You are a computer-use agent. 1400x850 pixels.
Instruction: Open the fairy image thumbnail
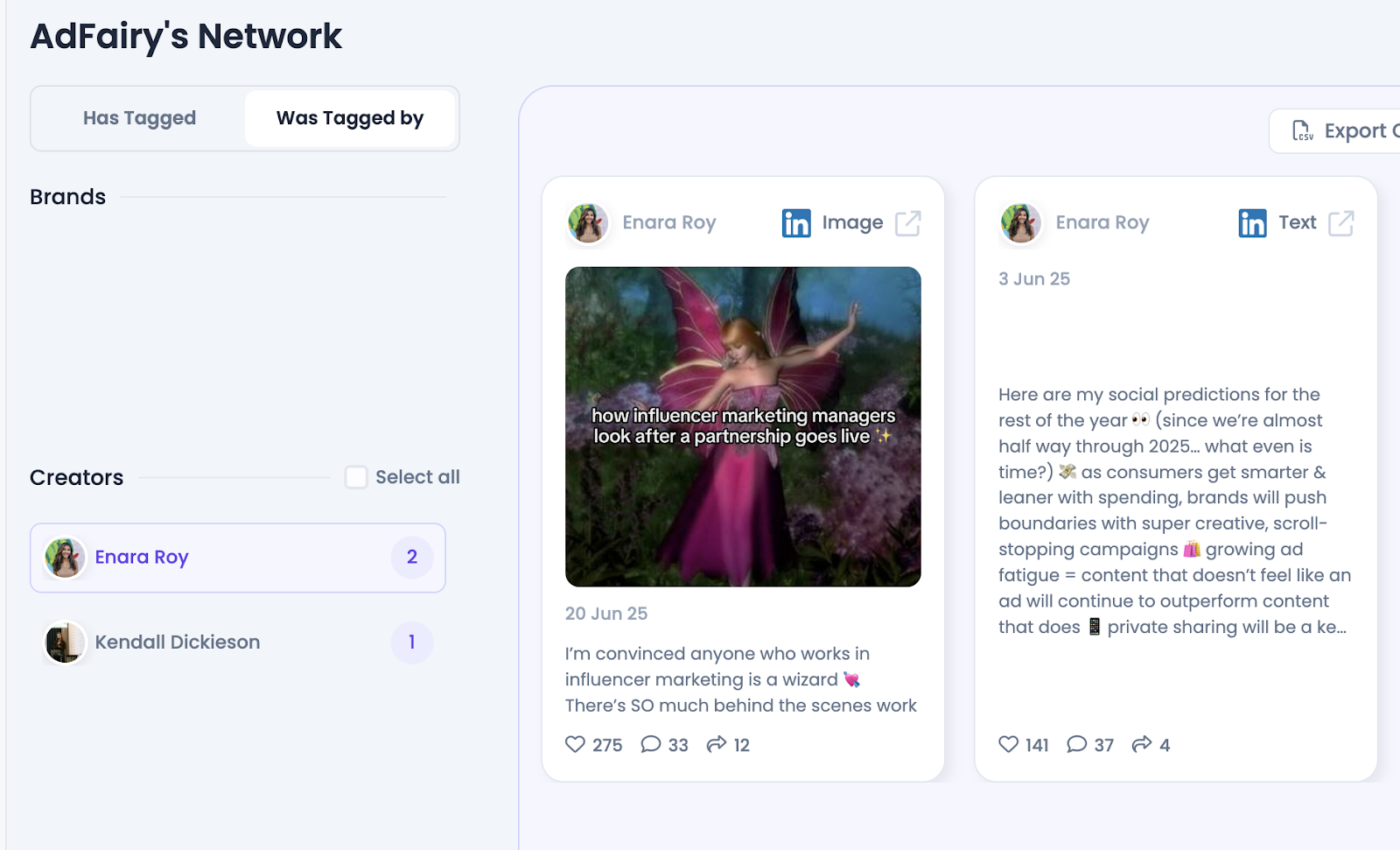[743, 427]
